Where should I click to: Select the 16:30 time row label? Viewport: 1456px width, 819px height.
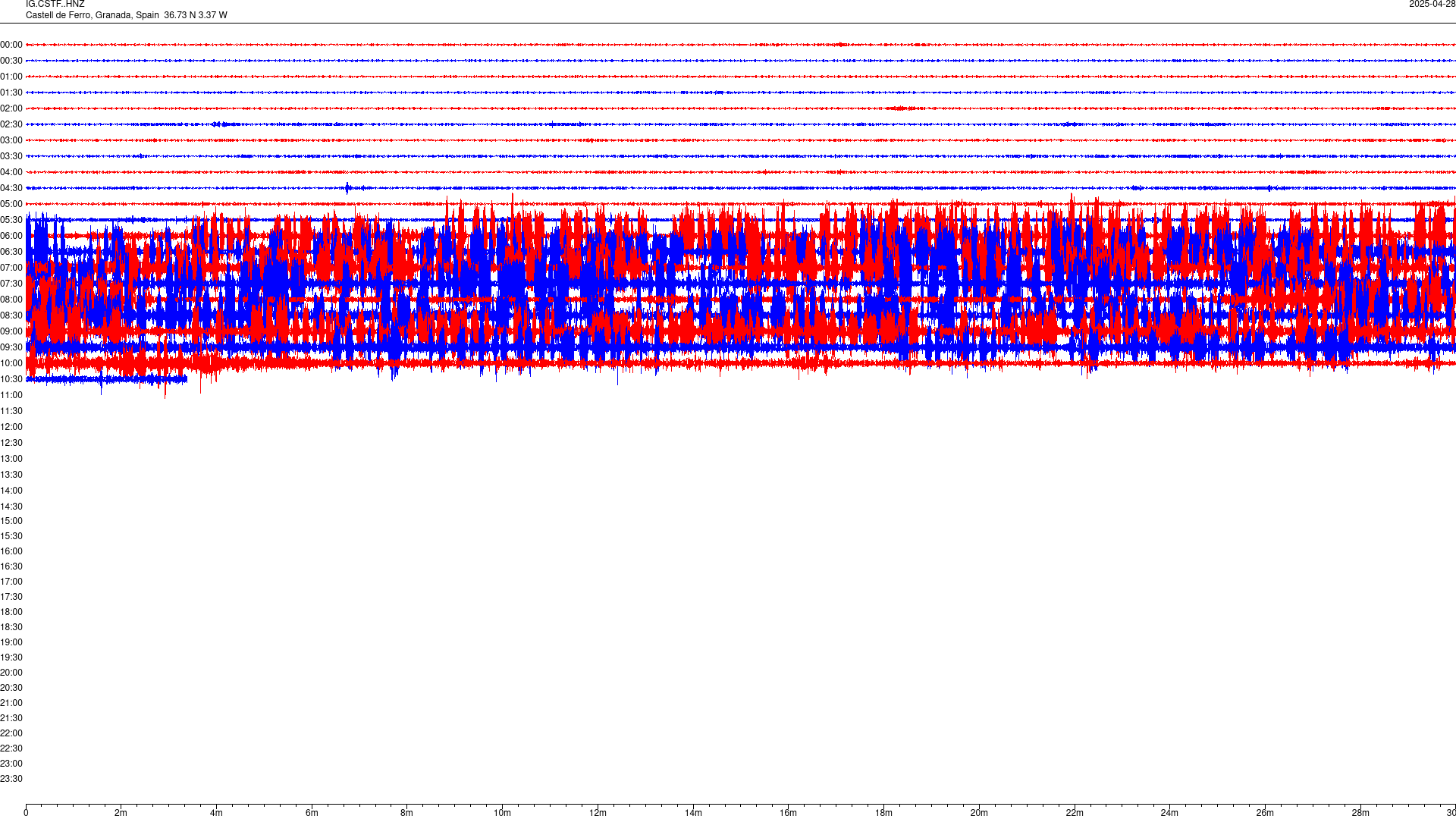tap(11, 566)
